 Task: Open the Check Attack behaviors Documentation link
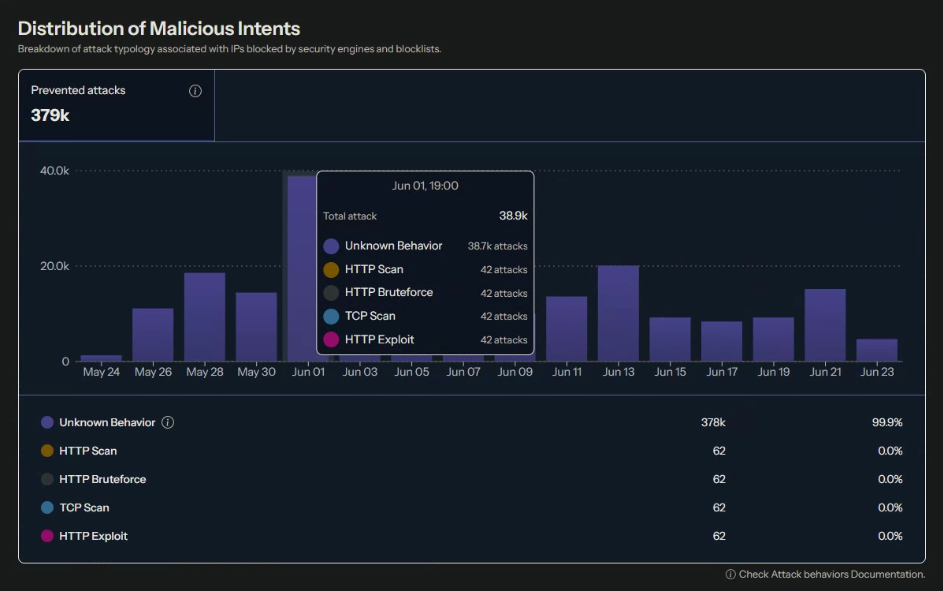click(832, 574)
